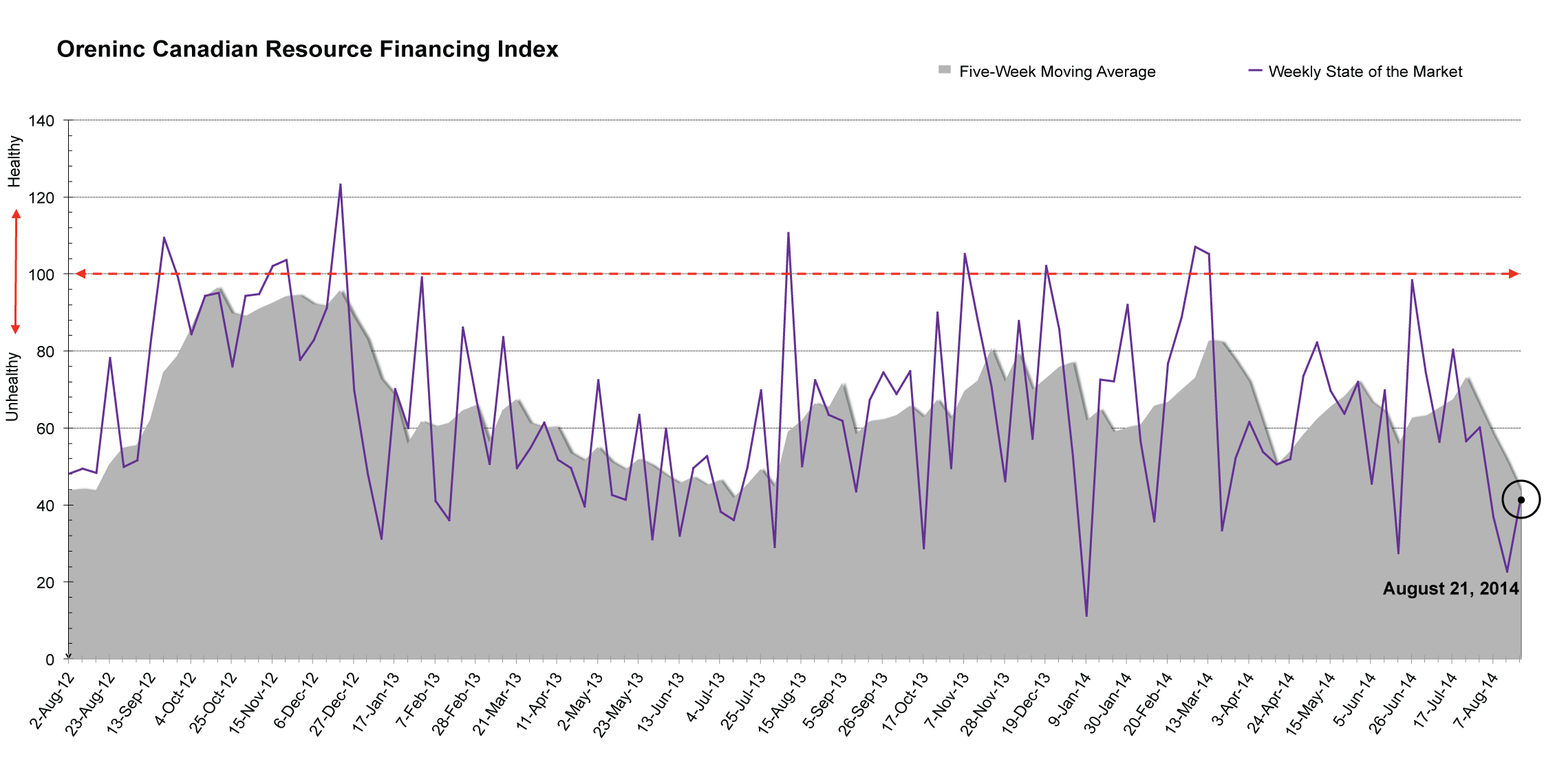Click the 17-Jul-14 date label
Screen dimensions: 1544x784
click(x=1435, y=701)
